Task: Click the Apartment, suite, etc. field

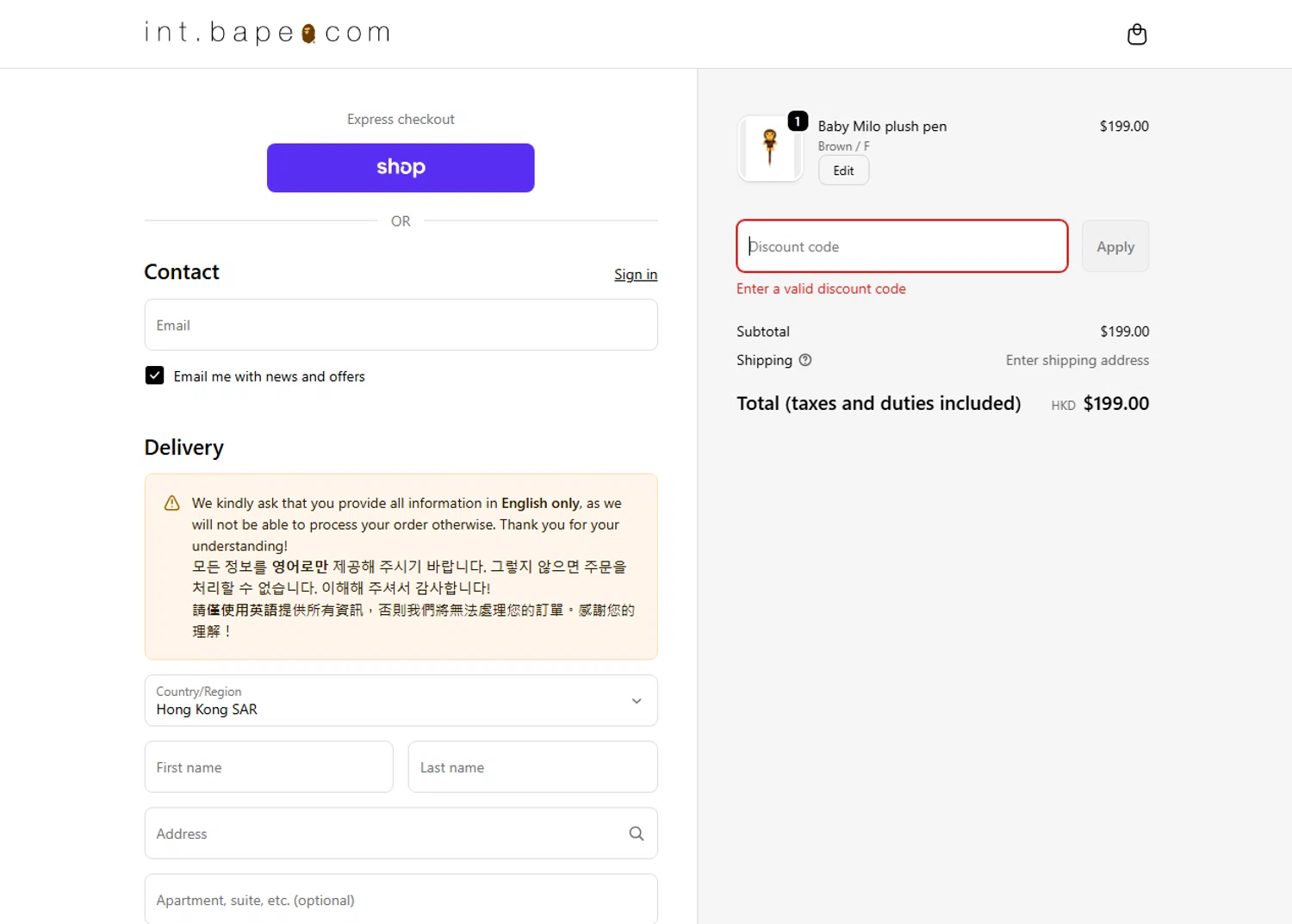Action: [401, 900]
